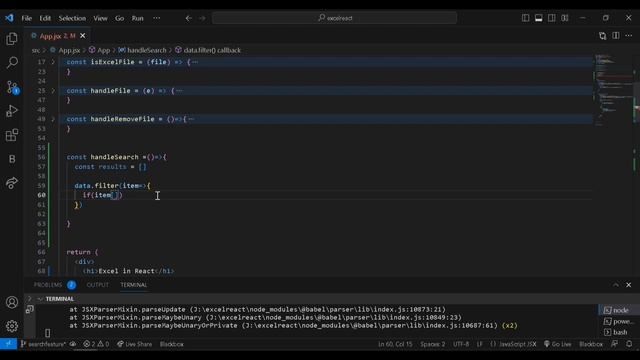Screen dimensions: 640x360
Task: Click App breadcrumb symbol
Action: 100,50
